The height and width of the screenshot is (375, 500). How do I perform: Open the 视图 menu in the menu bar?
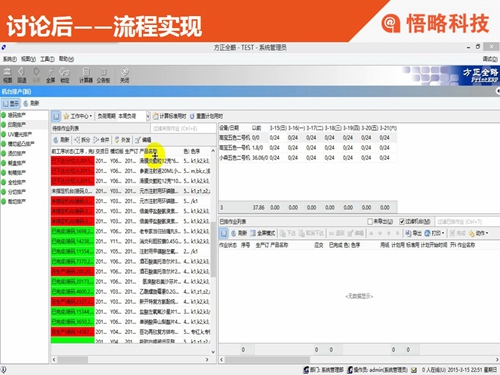28,59
